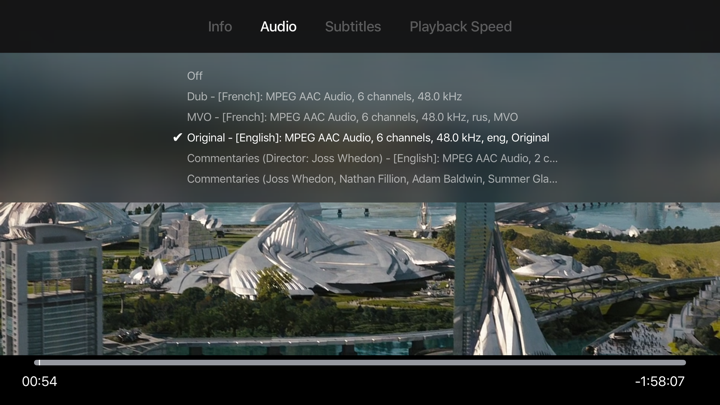Click the remaining time -1:58:07
720x405 pixels.
(x=660, y=382)
